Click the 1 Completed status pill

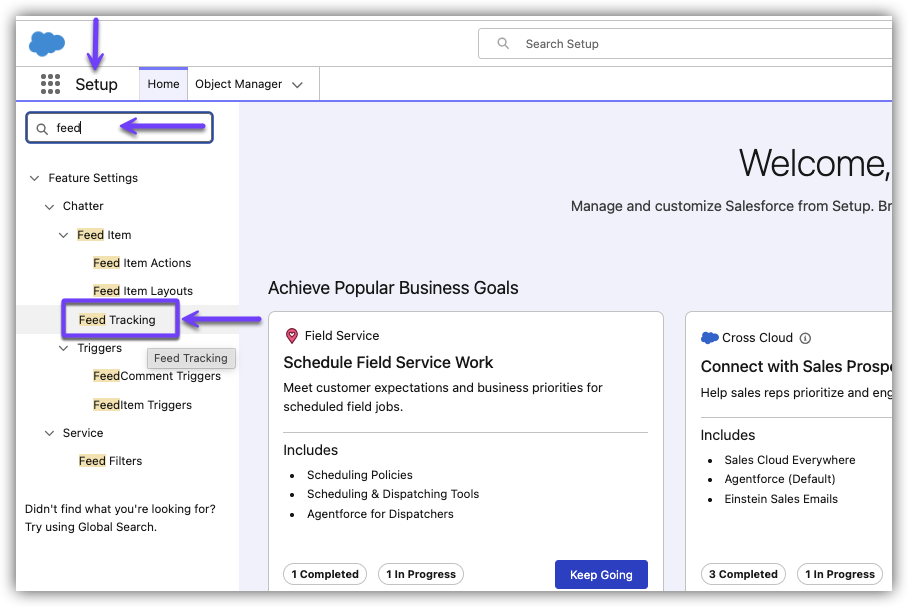(x=324, y=574)
